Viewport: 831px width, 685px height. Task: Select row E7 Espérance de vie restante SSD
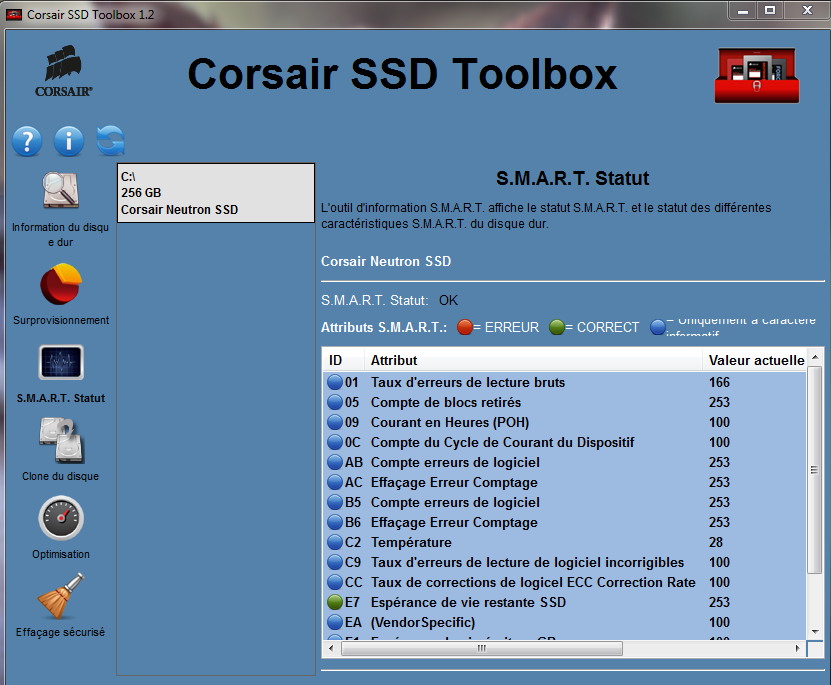(x=564, y=602)
